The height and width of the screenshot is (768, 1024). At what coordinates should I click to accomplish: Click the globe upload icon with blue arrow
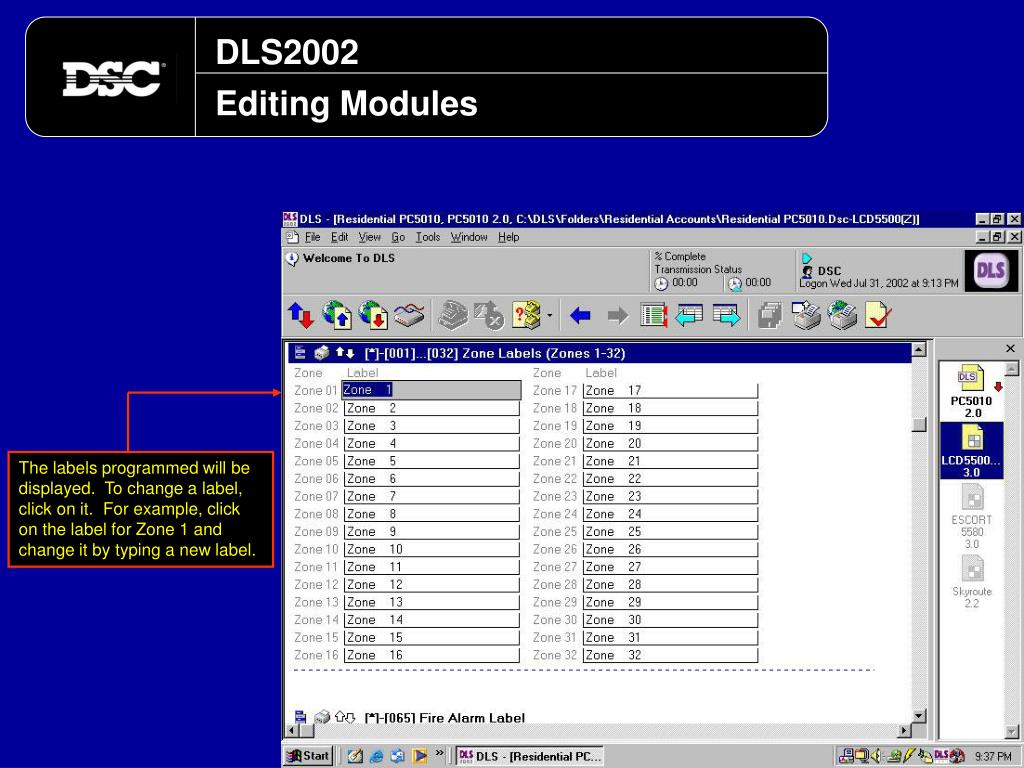[337, 315]
